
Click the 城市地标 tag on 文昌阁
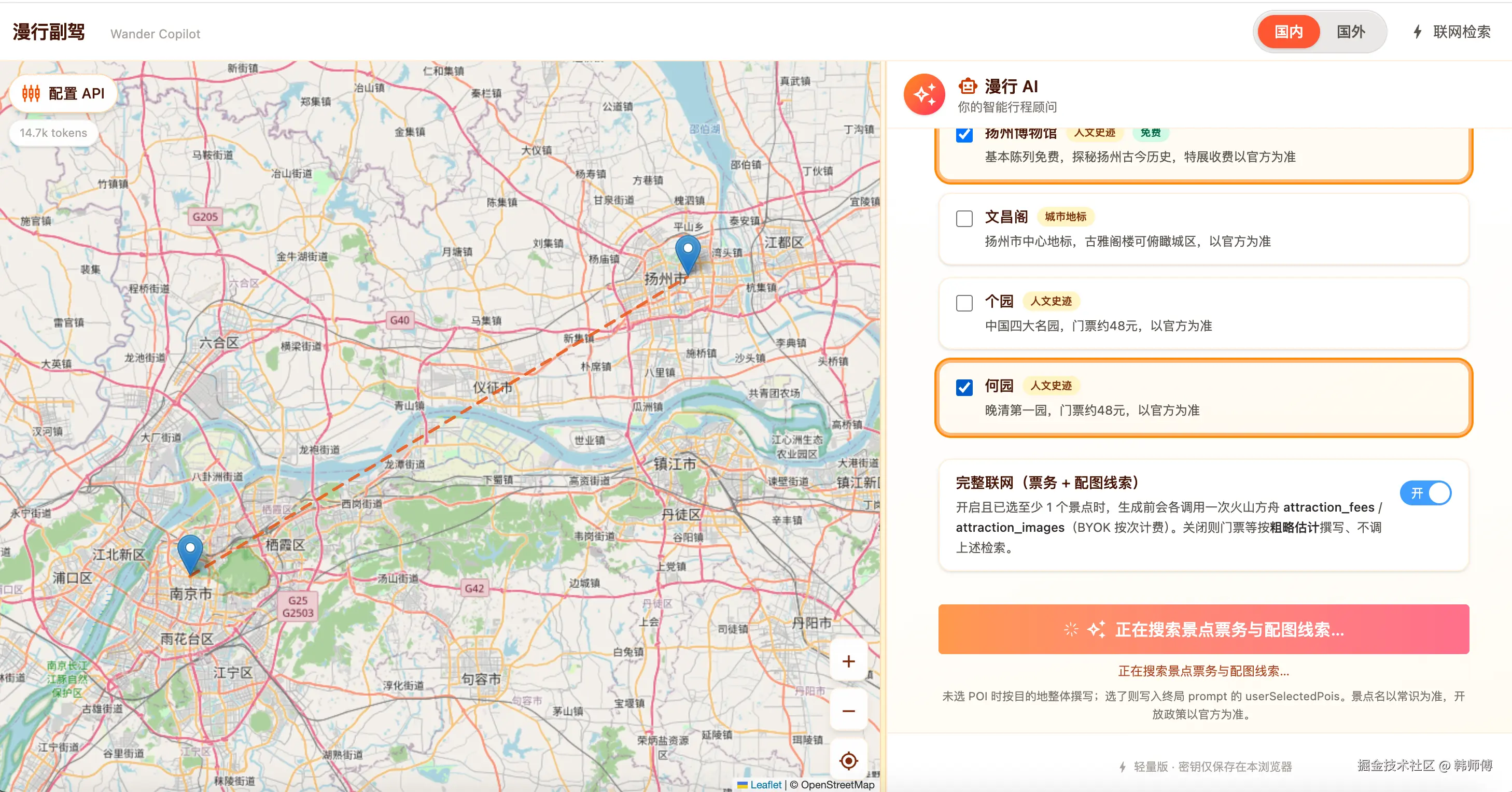1066,217
